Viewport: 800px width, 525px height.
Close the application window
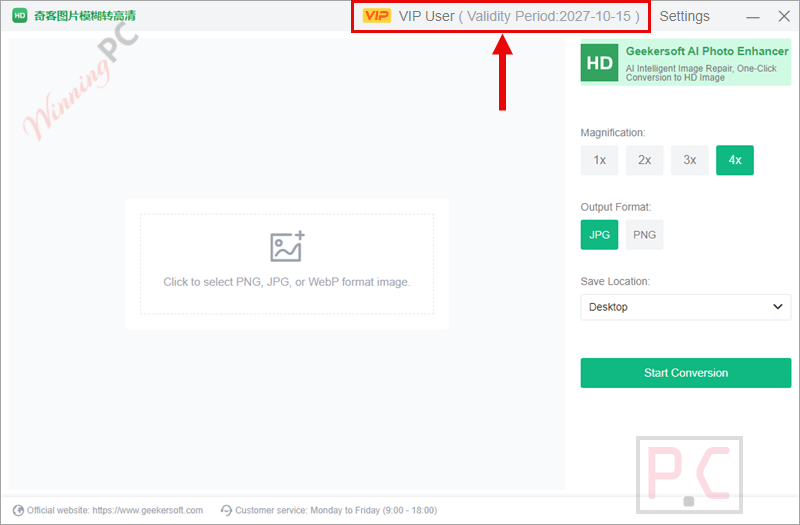coord(784,16)
